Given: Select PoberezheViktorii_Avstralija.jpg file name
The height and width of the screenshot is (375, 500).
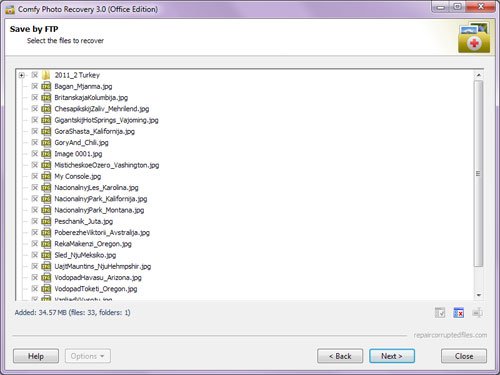Looking at the screenshot, I should pos(102,233).
